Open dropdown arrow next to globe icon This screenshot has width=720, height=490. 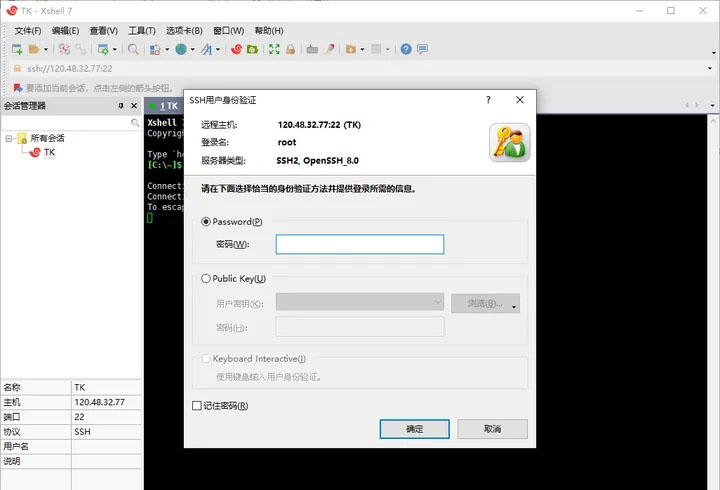tap(192, 49)
